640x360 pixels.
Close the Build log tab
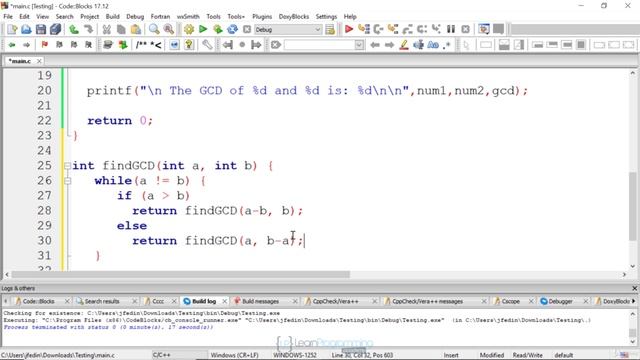tap(224, 301)
